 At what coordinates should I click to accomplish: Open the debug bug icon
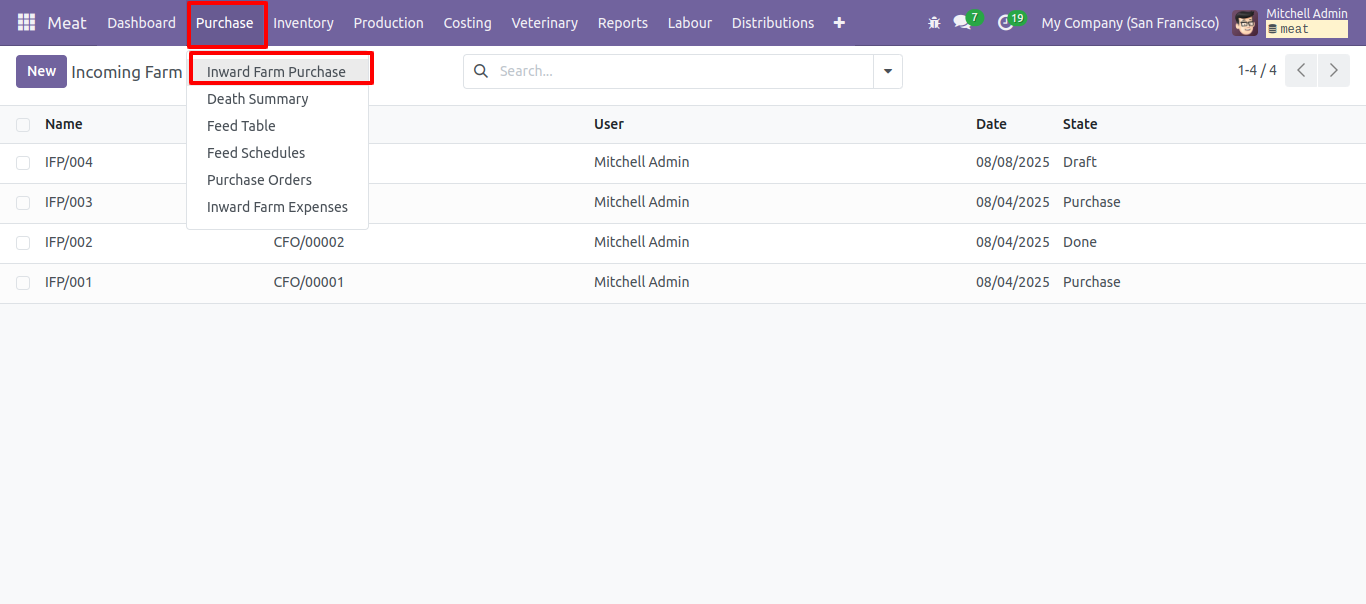click(x=934, y=22)
